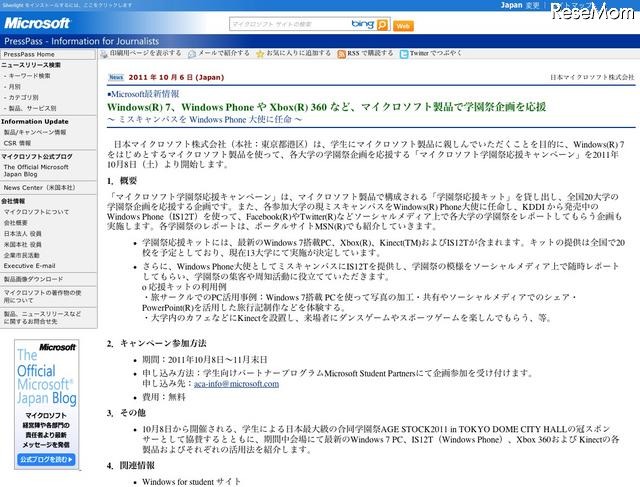Open The Official Microsoft Japan Blog sidebar link
The width and height of the screenshot is (640, 487).
[x=36, y=171]
